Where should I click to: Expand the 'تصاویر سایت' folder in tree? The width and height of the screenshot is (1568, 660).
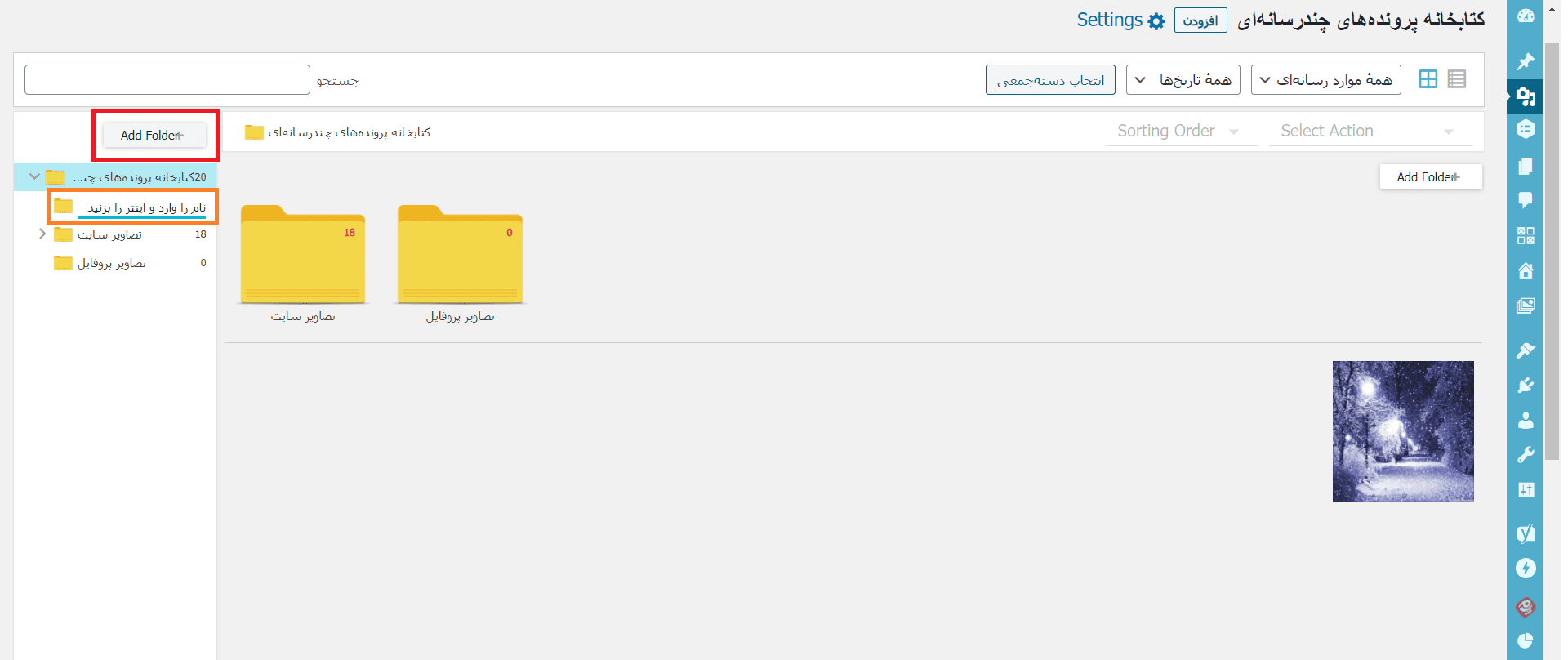click(42, 234)
